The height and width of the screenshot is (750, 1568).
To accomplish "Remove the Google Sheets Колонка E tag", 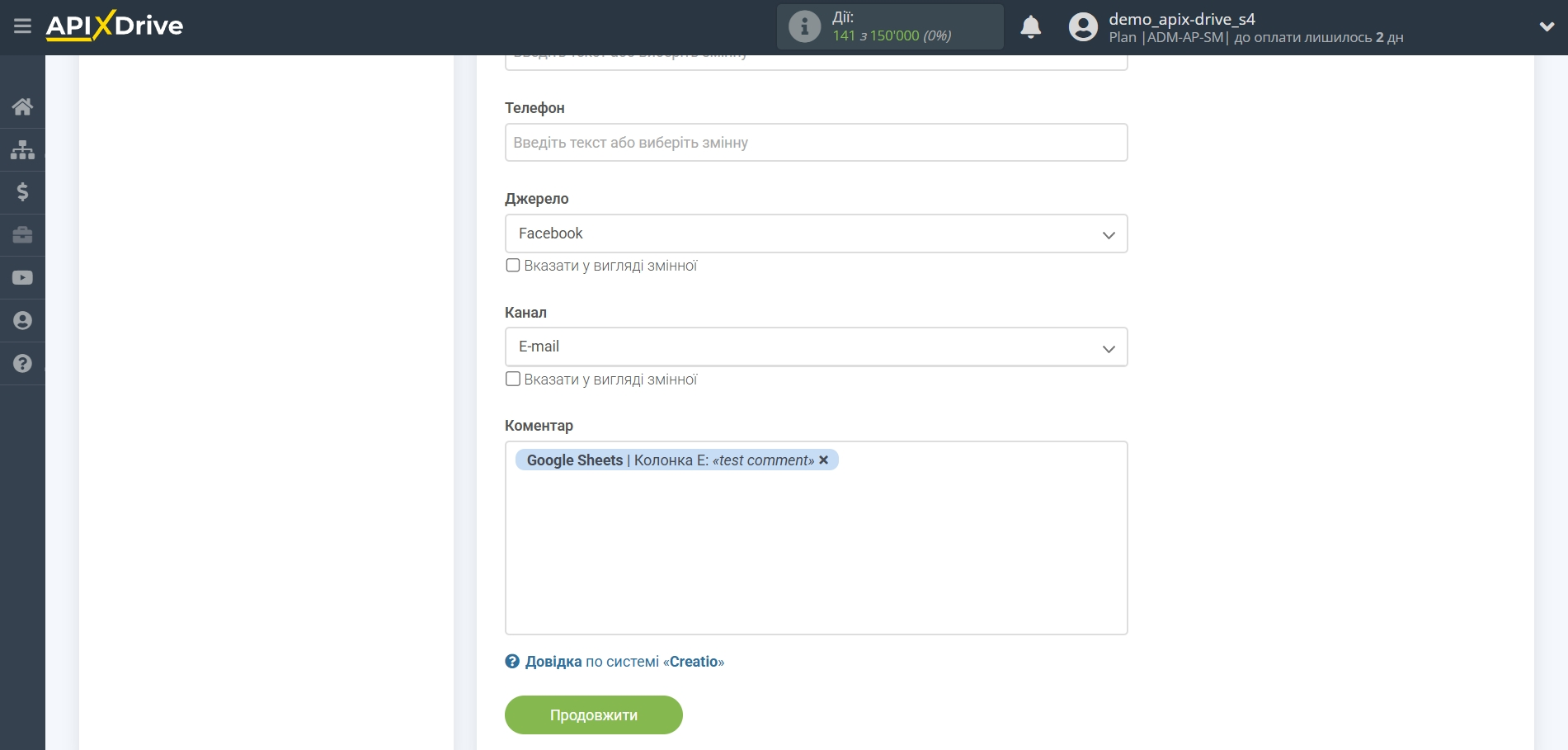I will pos(823,460).
